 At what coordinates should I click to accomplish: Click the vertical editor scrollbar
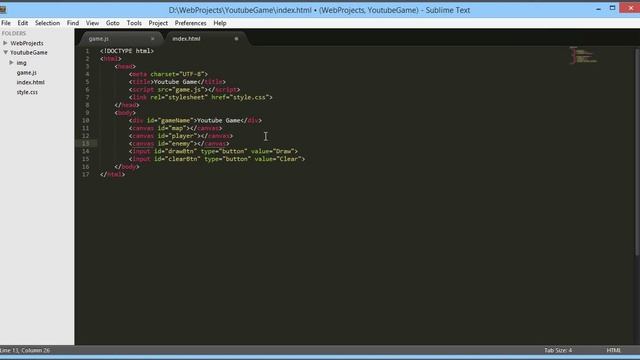(x=637, y=152)
